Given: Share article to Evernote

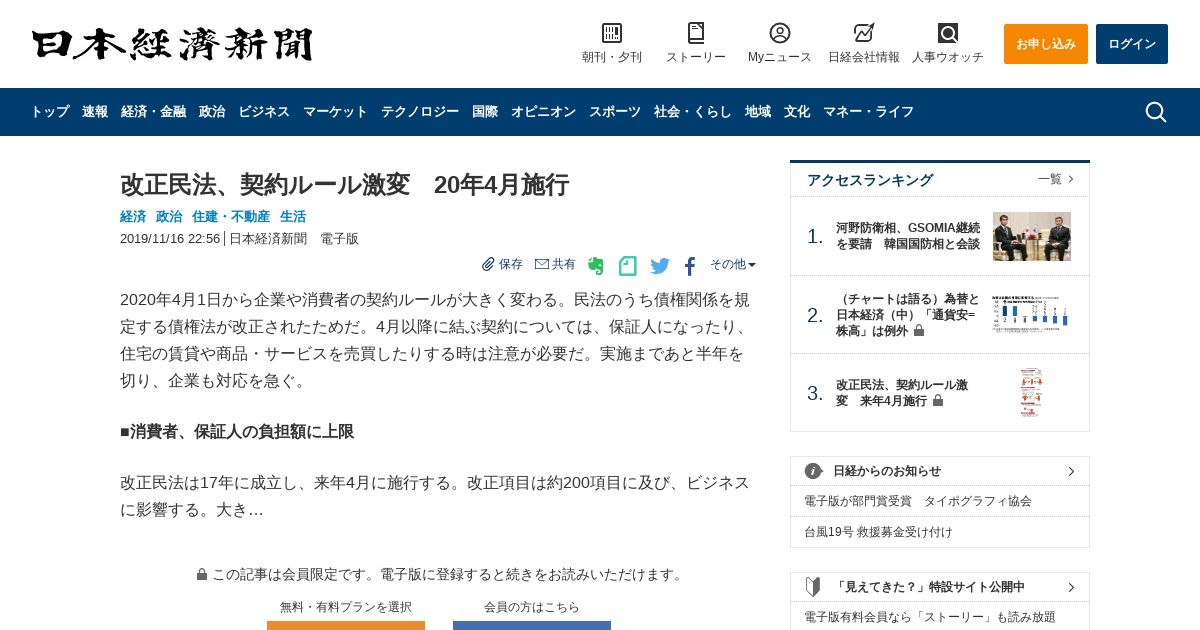Looking at the screenshot, I should point(596,266).
